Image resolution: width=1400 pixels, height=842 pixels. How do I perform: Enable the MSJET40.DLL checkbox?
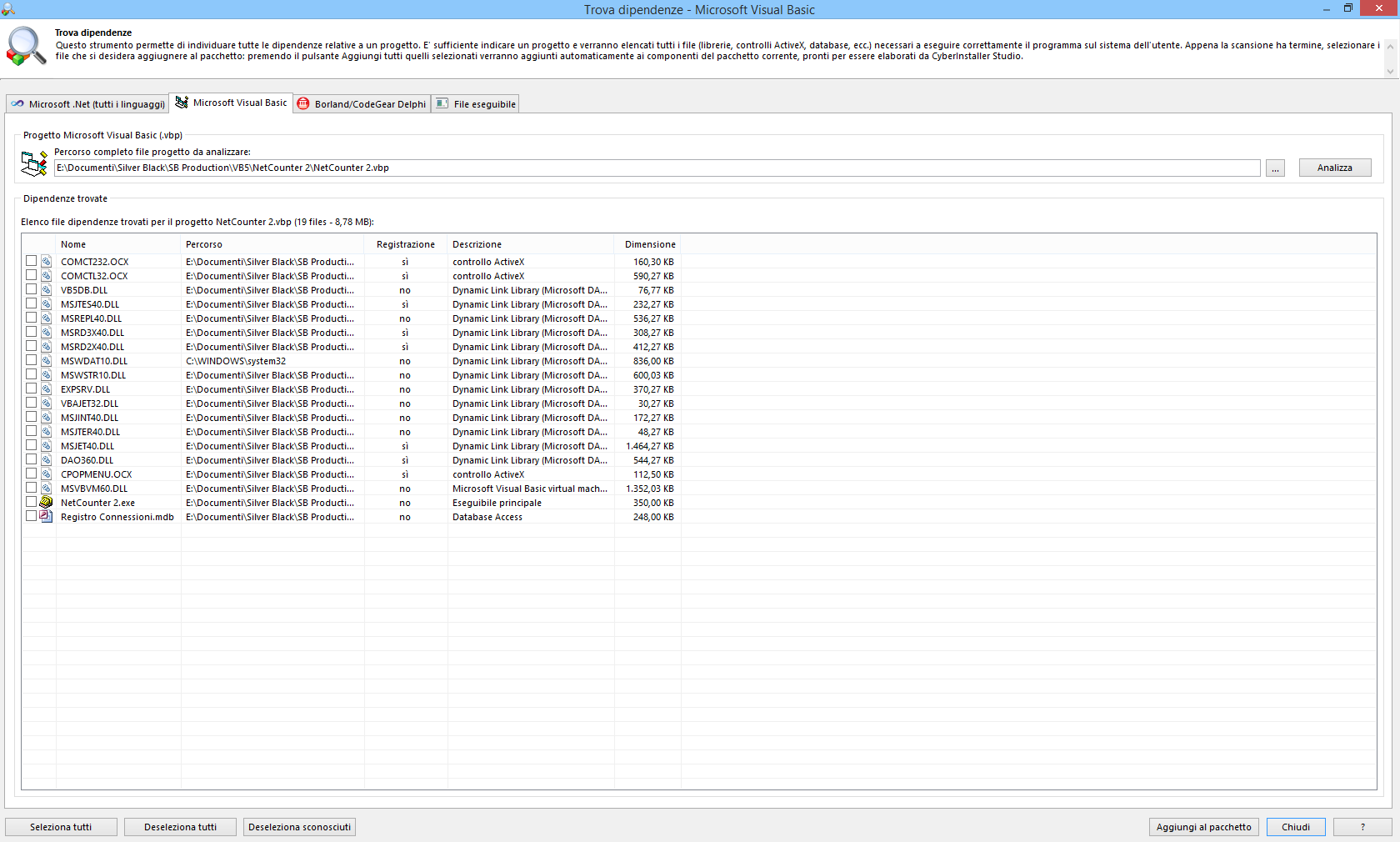(x=31, y=445)
